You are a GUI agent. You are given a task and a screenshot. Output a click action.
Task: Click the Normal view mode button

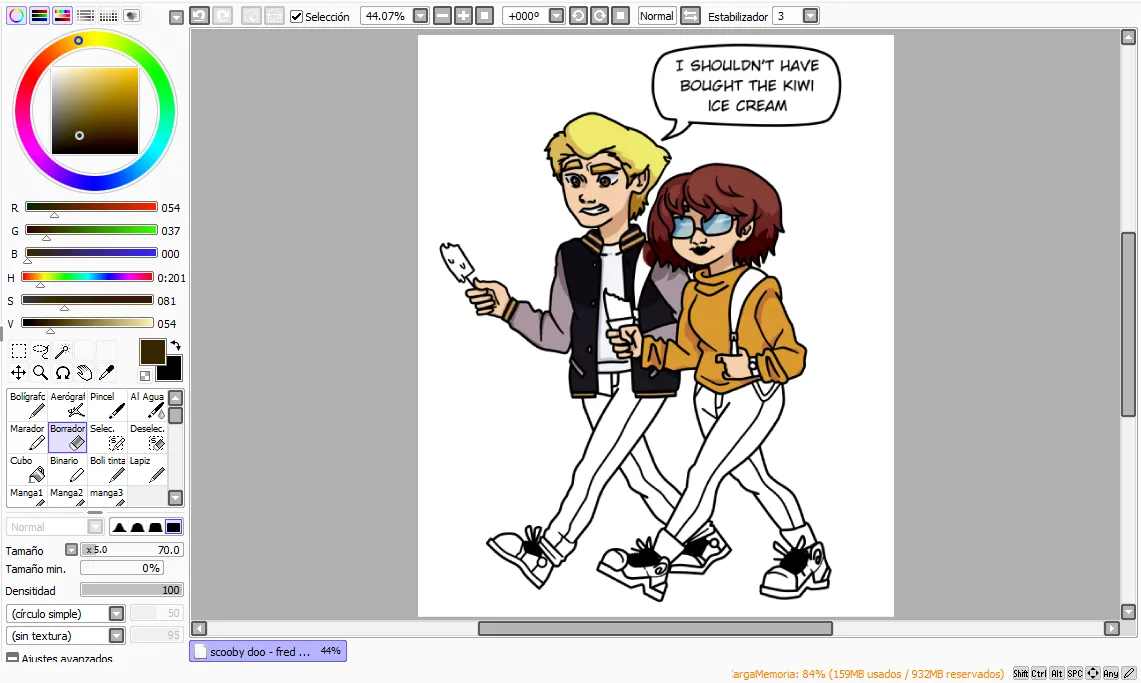(x=656, y=15)
